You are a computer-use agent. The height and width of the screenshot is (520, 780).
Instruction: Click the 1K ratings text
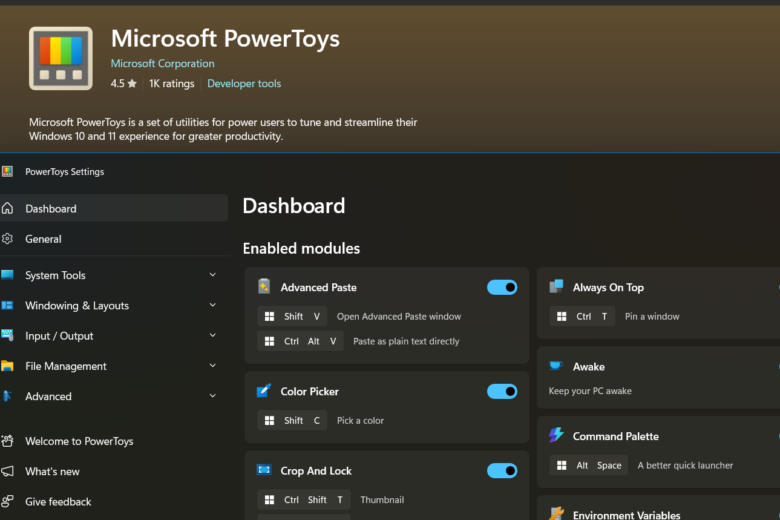pyautogui.click(x=172, y=84)
